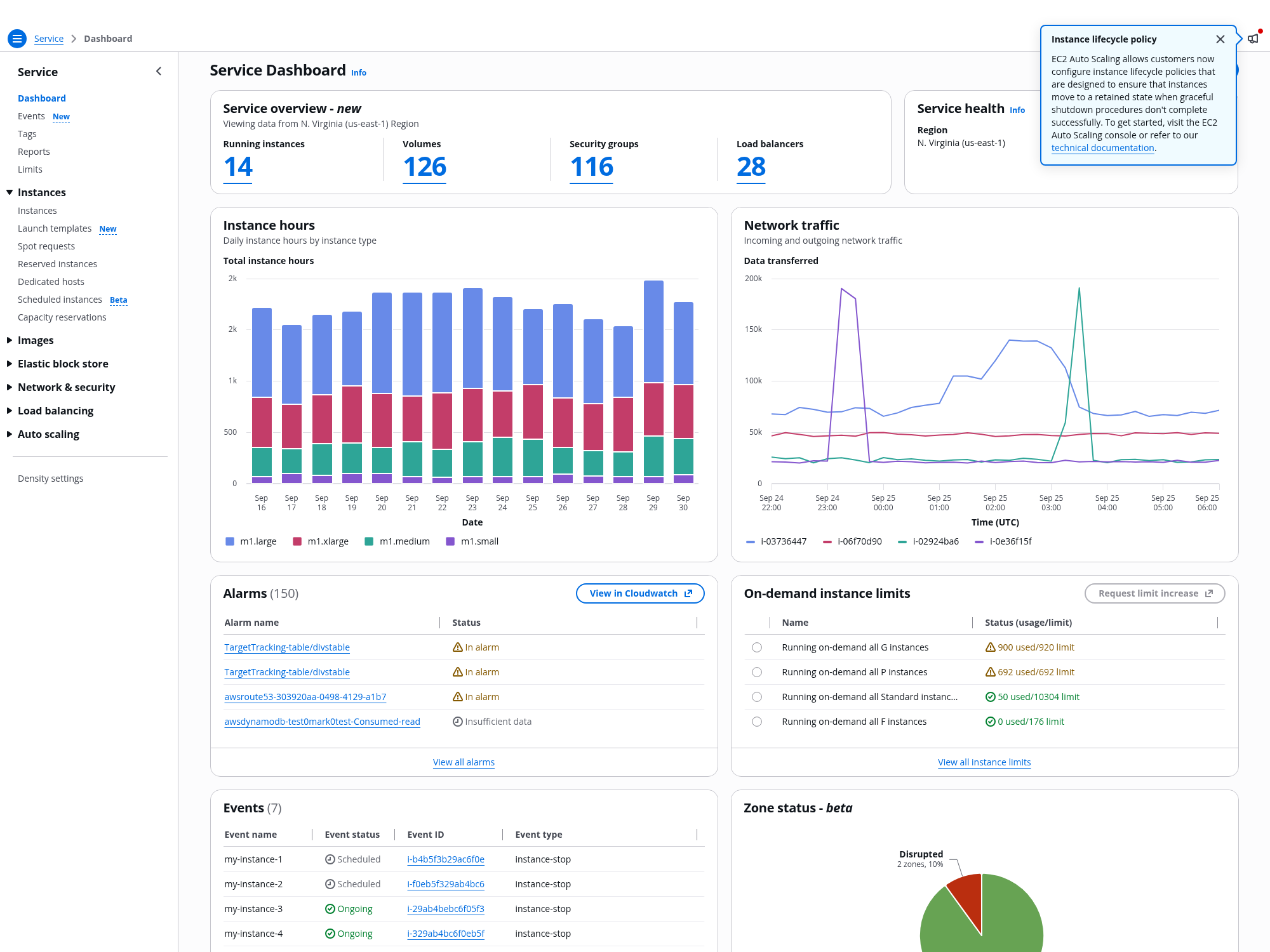Click Request limit increase button
Image resolution: width=1270 pixels, height=952 pixels.
pyautogui.click(x=1154, y=593)
